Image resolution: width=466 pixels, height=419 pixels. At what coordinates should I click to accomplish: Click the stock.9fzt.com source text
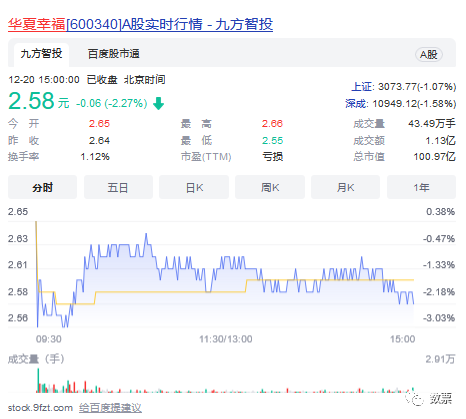point(40,408)
